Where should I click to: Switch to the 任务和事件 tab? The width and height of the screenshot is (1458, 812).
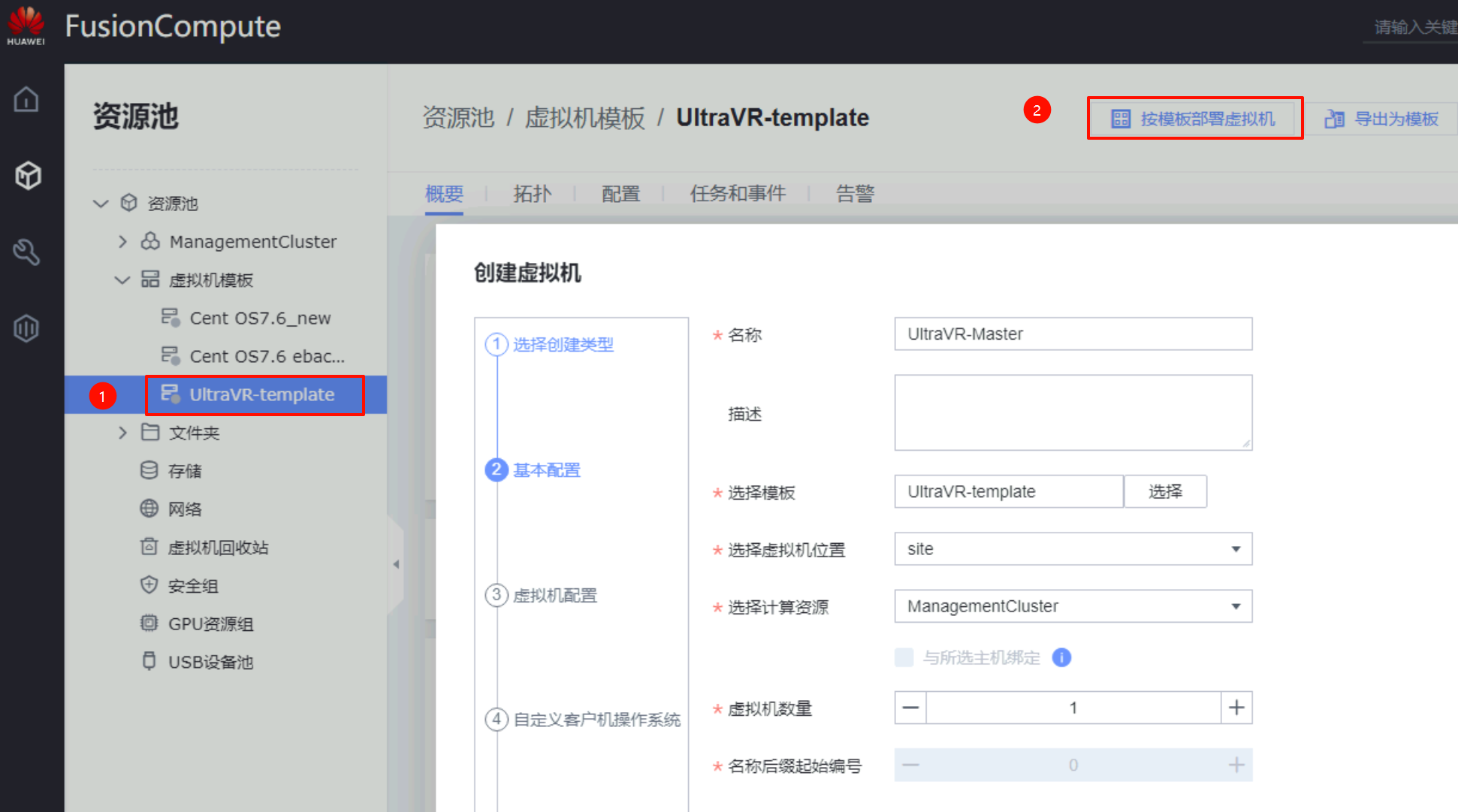[x=738, y=194]
